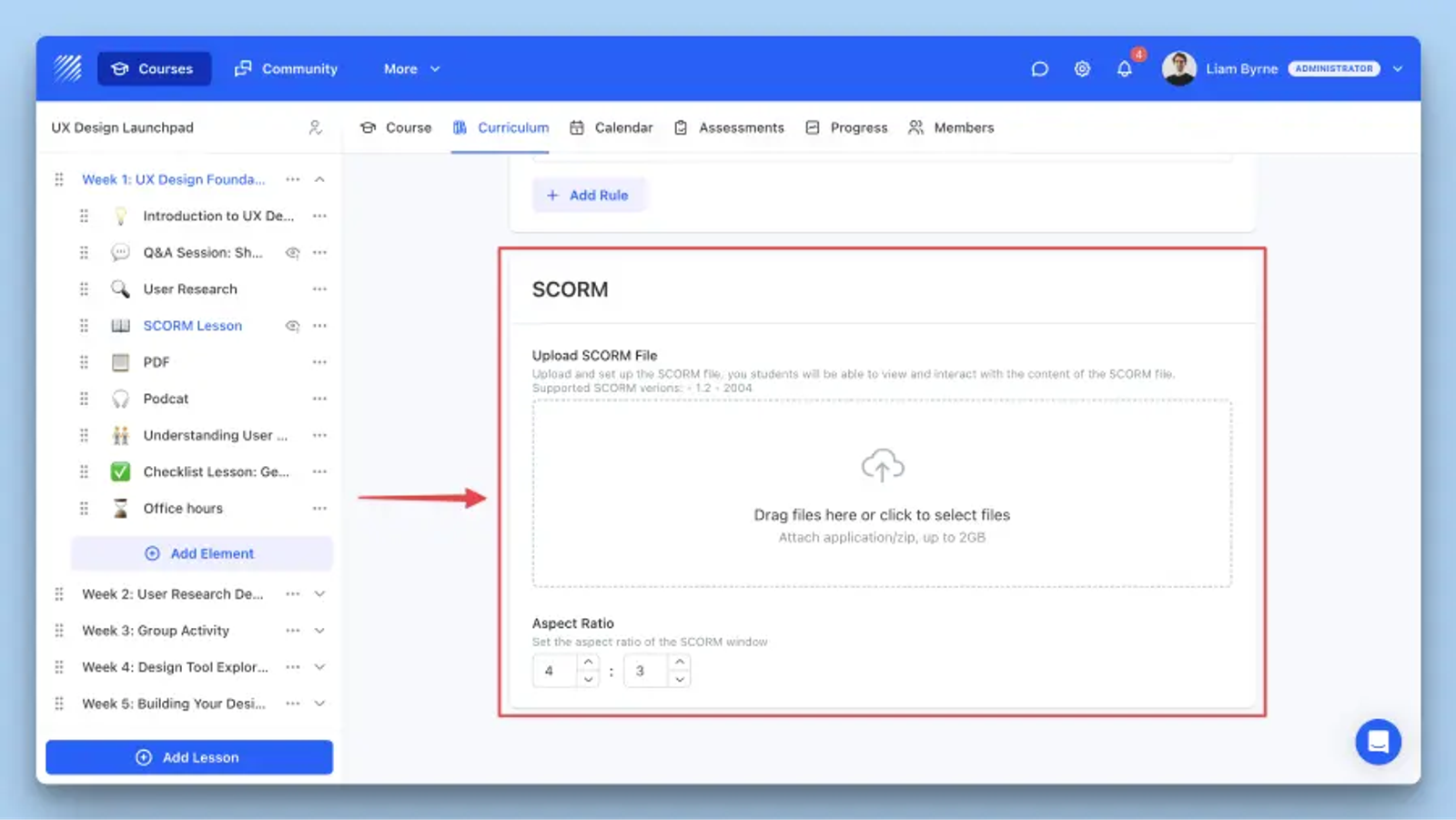Viewport: 1456px width, 820px height.
Task: Open options for Week 3: Group Activity
Action: point(292,630)
